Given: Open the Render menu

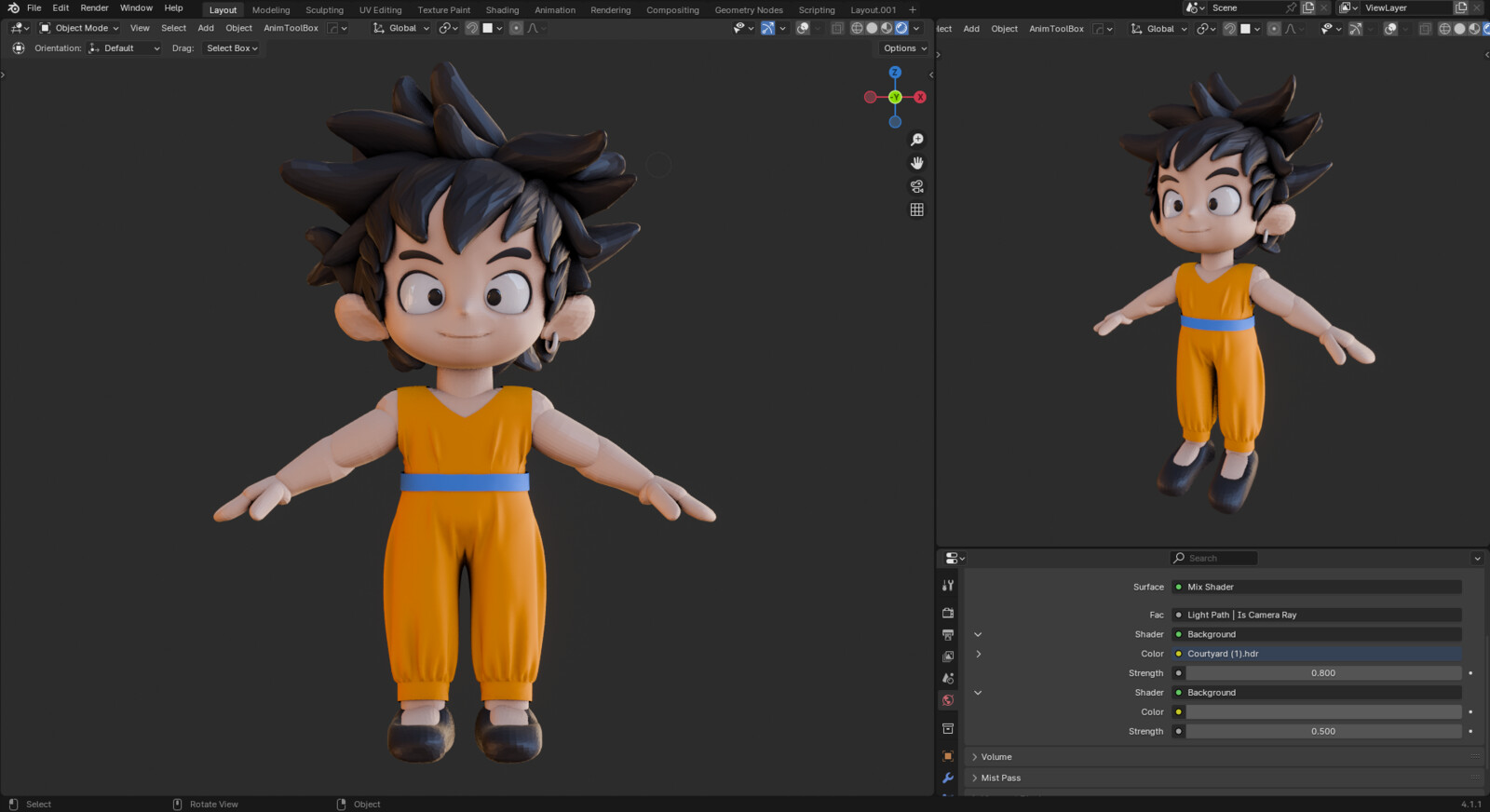Looking at the screenshot, I should pos(94,7).
